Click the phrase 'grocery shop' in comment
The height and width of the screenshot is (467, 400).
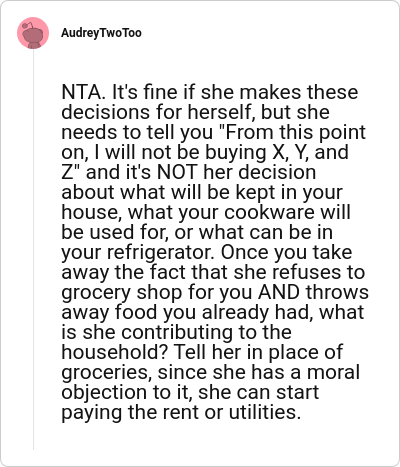(122, 293)
